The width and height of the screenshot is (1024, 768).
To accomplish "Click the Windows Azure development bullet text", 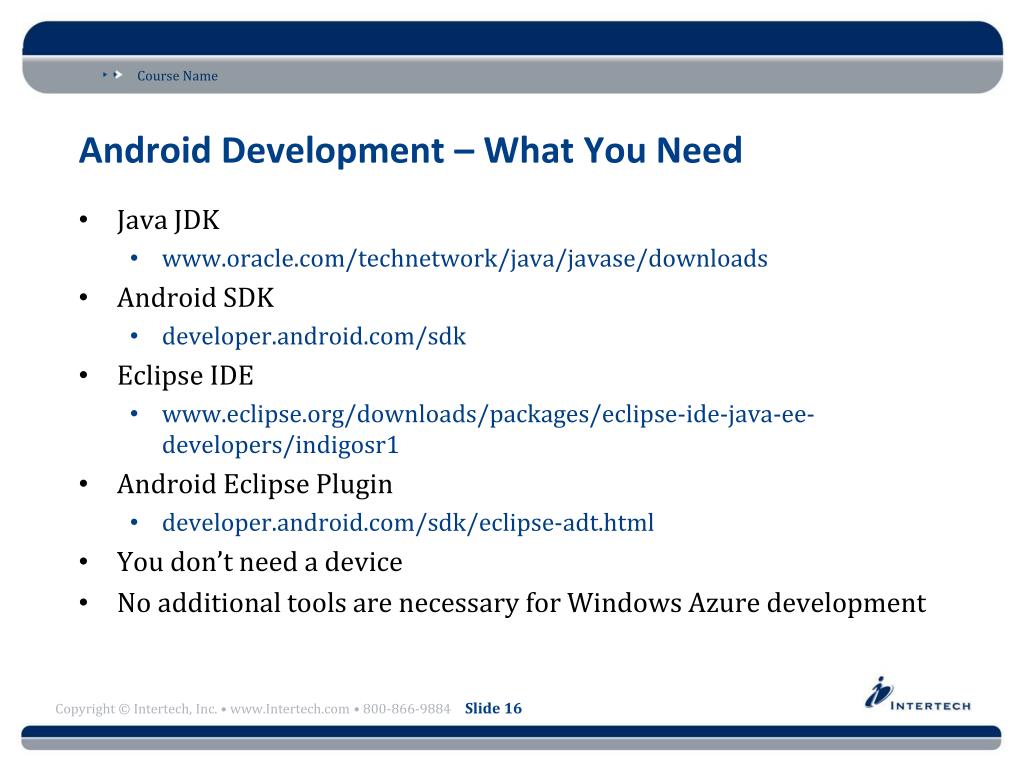I will tap(521, 603).
